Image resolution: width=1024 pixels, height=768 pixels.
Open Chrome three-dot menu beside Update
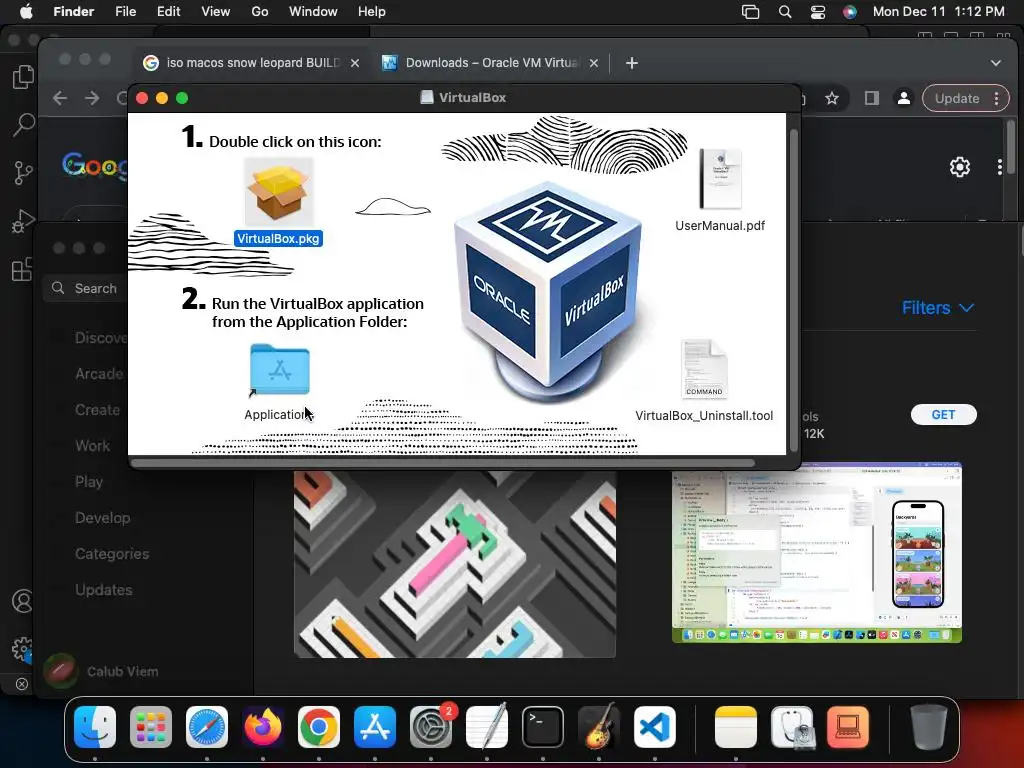(x=997, y=99)
